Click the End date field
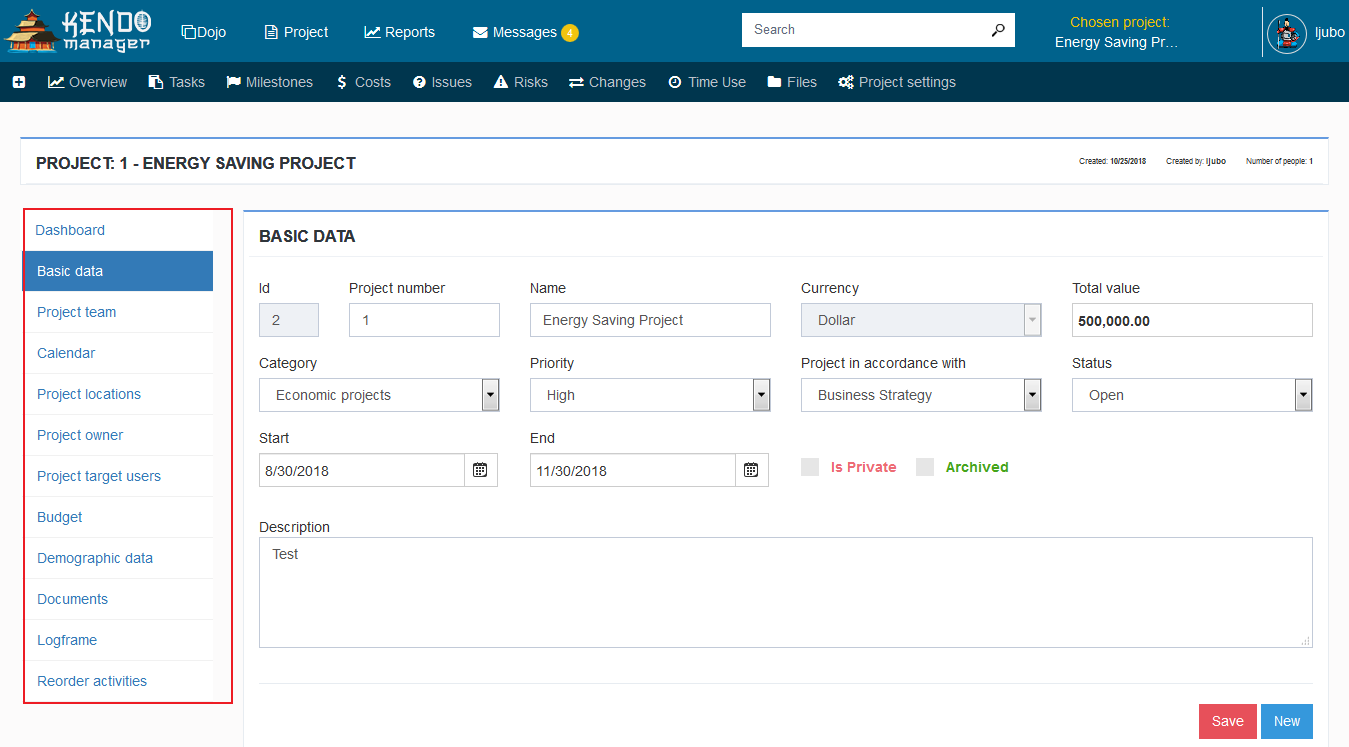Viewport: 1349px width, 747px height. point(633,470)
